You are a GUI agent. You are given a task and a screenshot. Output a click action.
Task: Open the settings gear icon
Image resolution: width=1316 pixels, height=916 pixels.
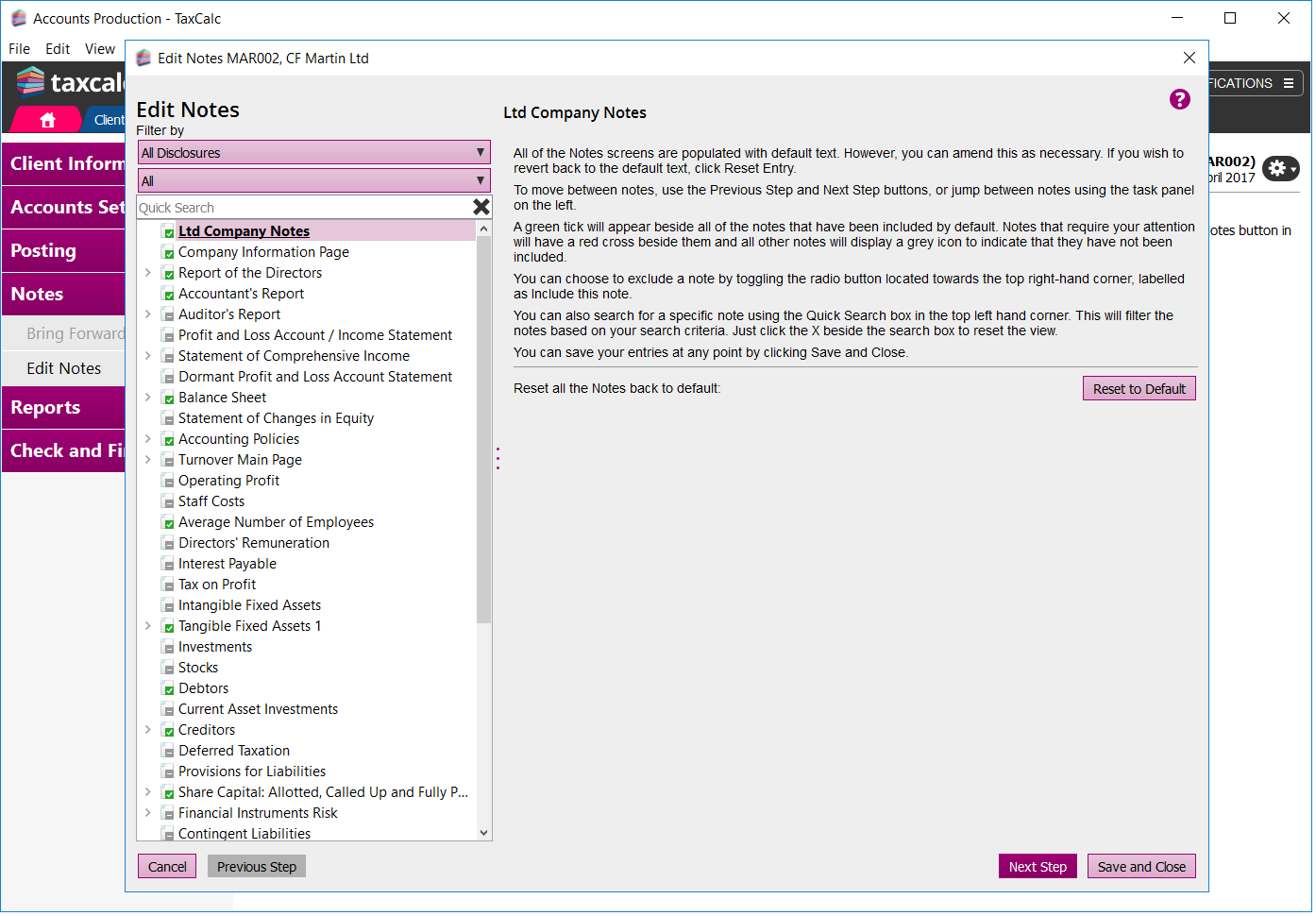point(1278,168)
